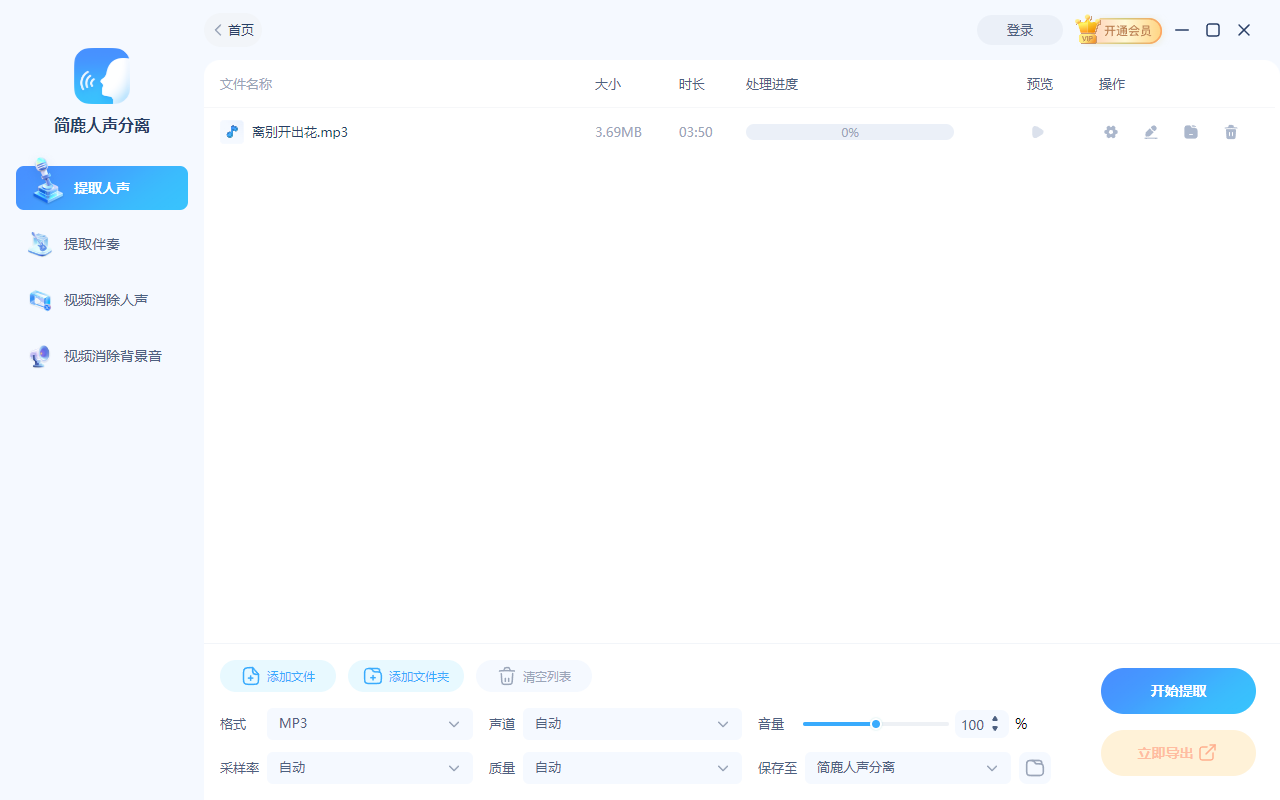The height and width of the screenshot is (800, 1280).
Task: Return to 首页 home page
Action: 233,30
